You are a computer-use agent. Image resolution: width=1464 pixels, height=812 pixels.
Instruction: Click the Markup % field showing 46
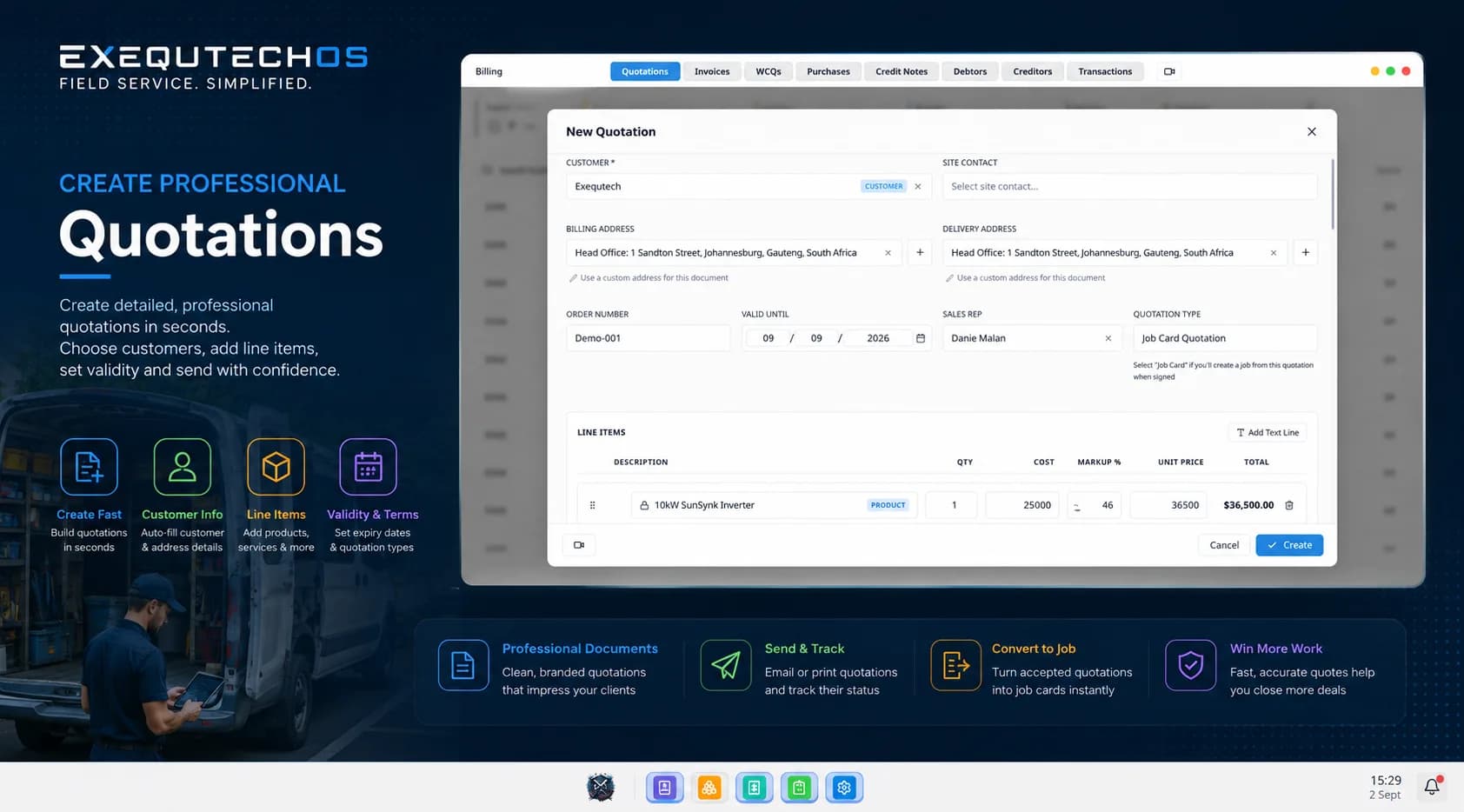pos(1095,505)
